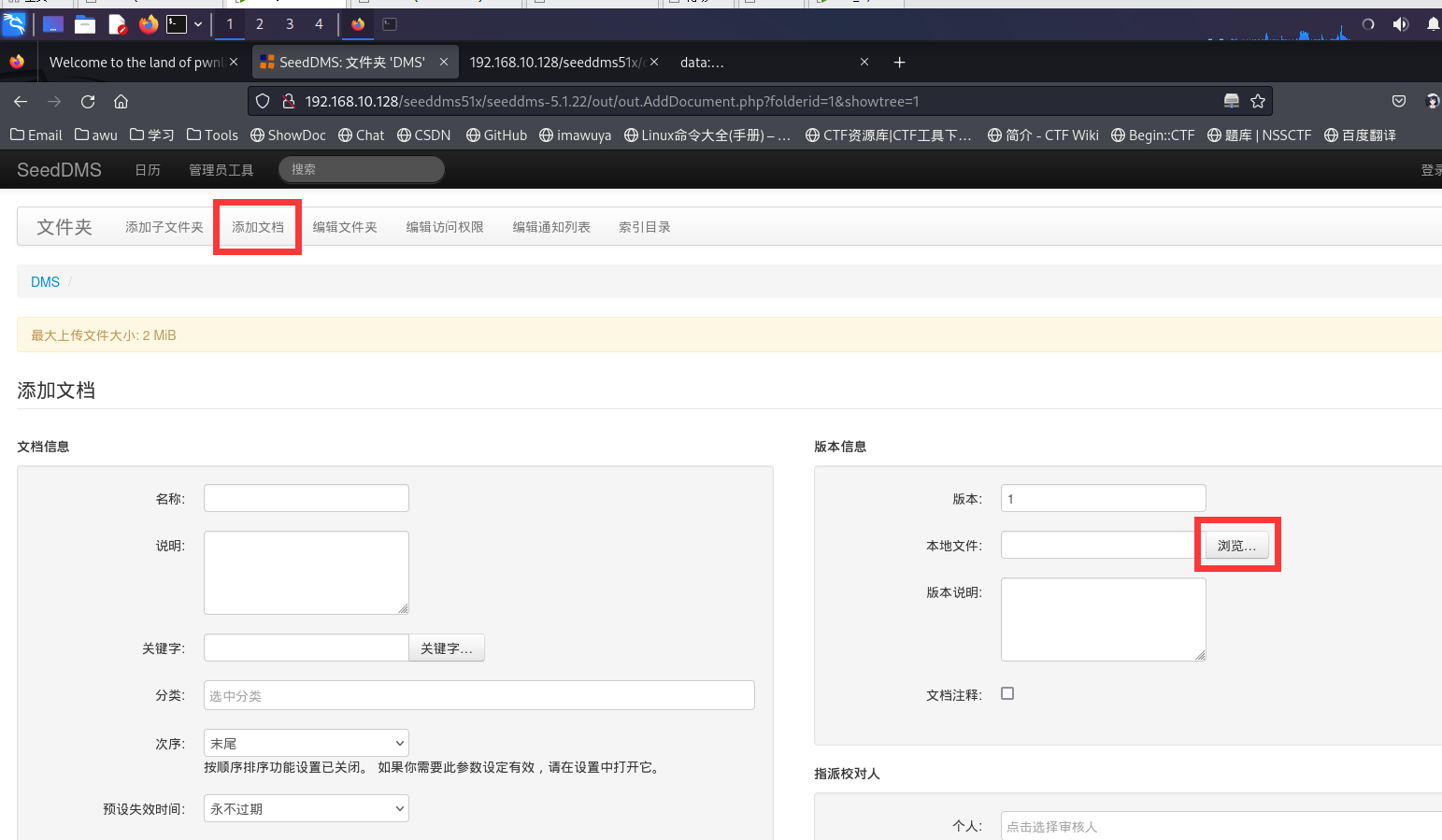Click the show desktop panel icon
Screen dimensions: 1442x840
tap(53, 24)
